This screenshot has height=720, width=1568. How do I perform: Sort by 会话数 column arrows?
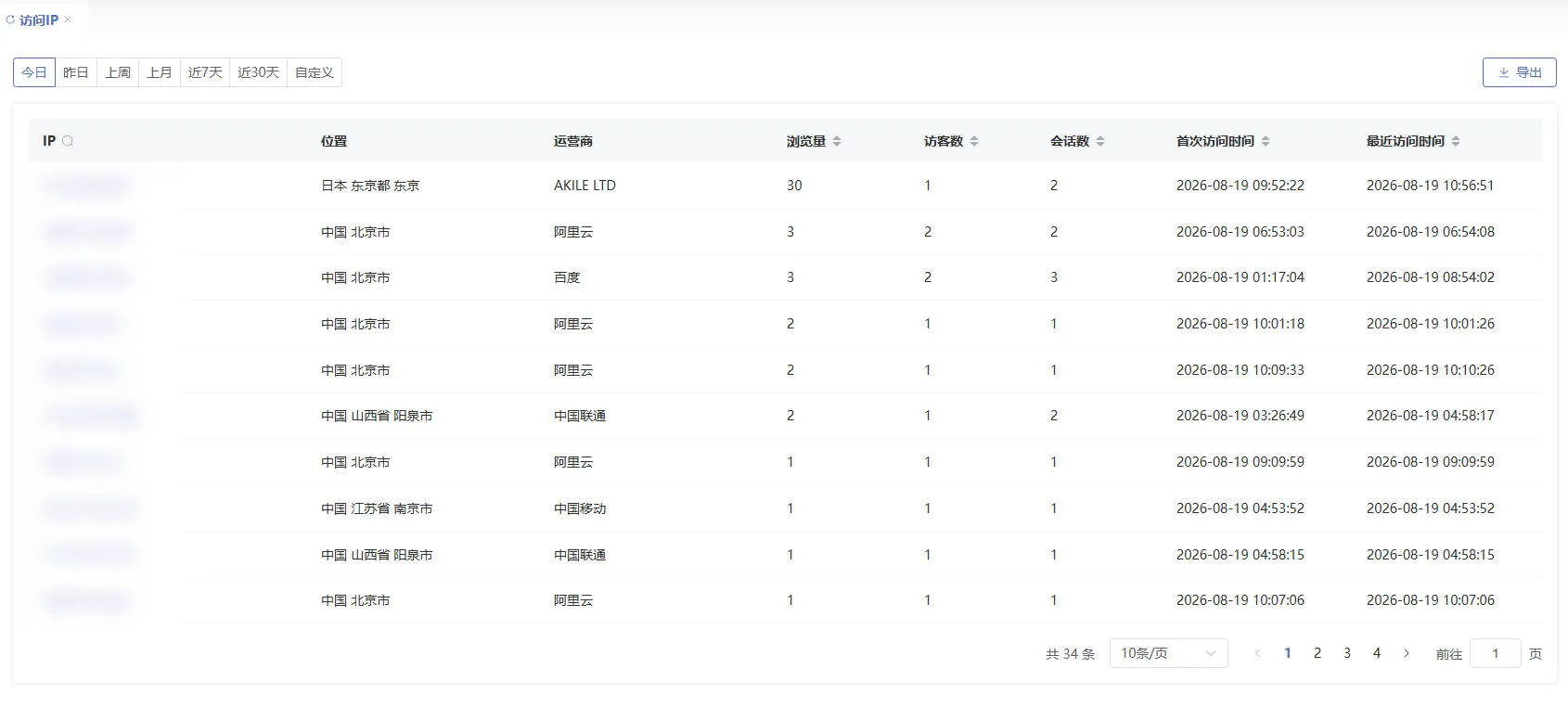[x=1100, y=141]
